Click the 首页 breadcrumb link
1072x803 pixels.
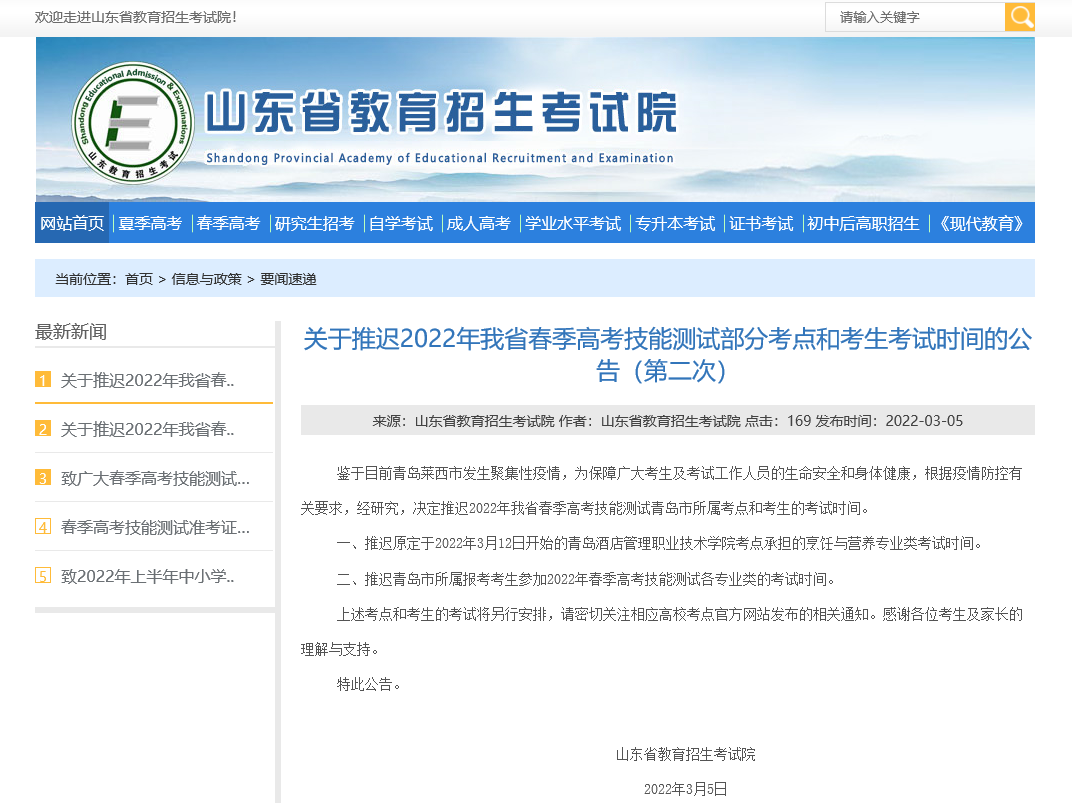pyautogui.click(x=139, y=279)
